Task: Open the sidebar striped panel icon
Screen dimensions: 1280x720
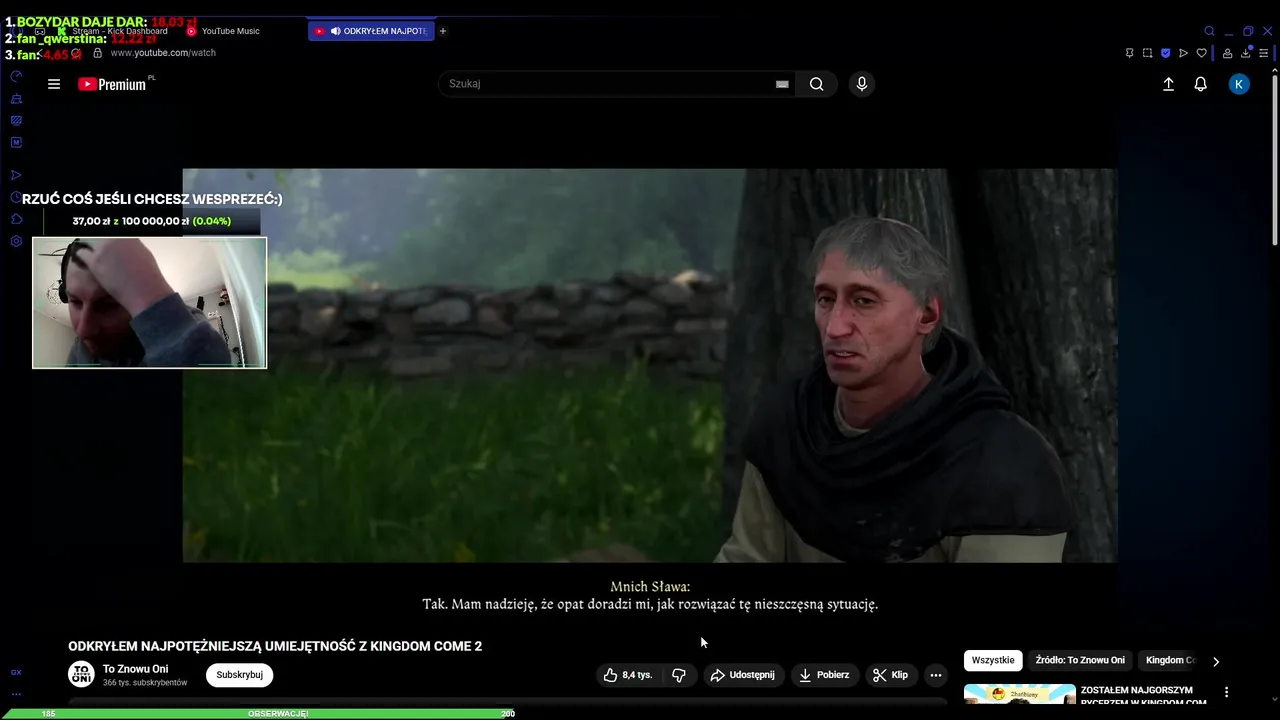Action: click(16, 120)
